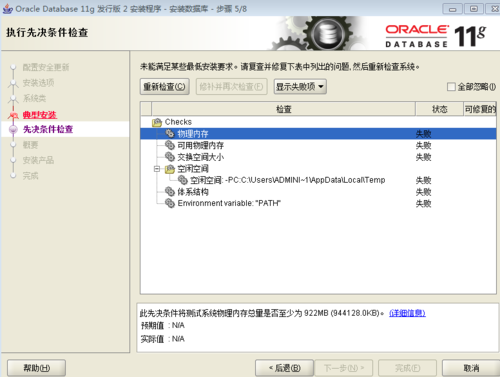Click the step marker beside 先决条件检查

(x=13, y=129)
